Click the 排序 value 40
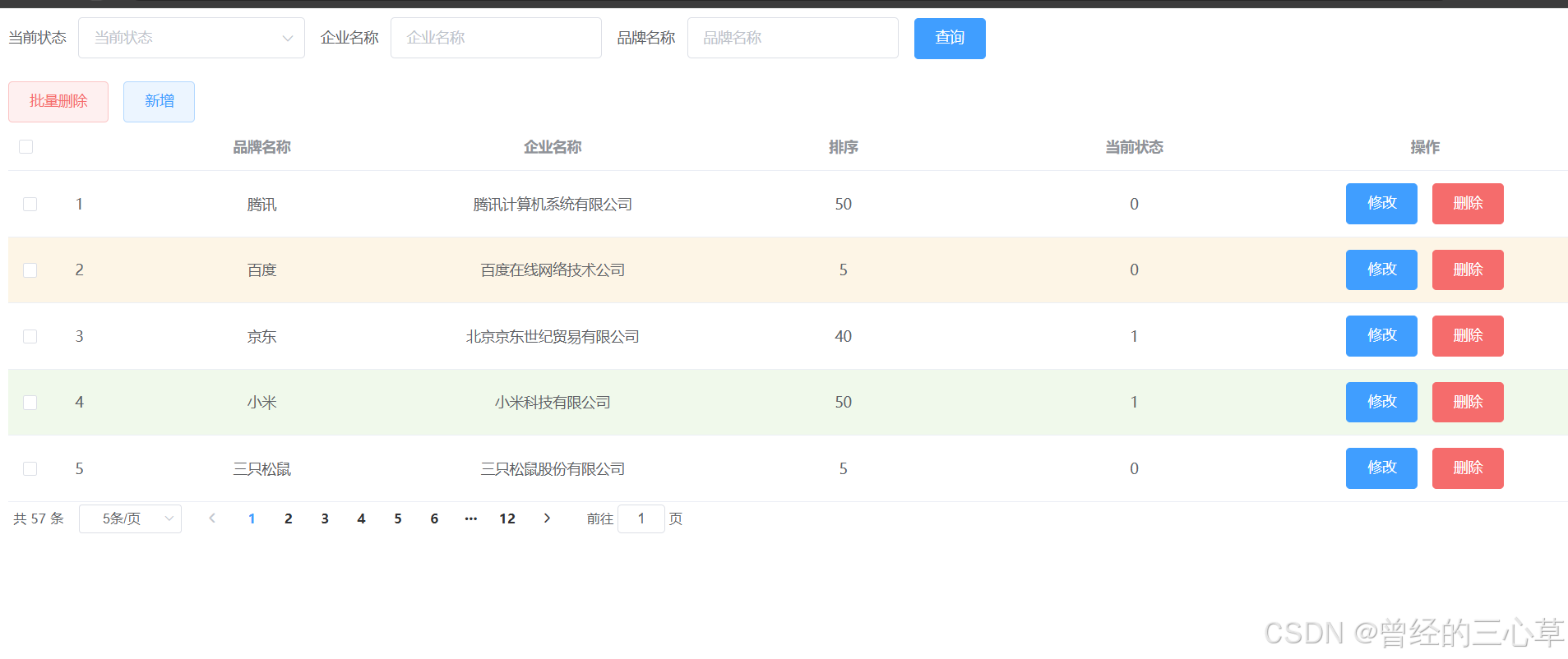 pos(844,336)
